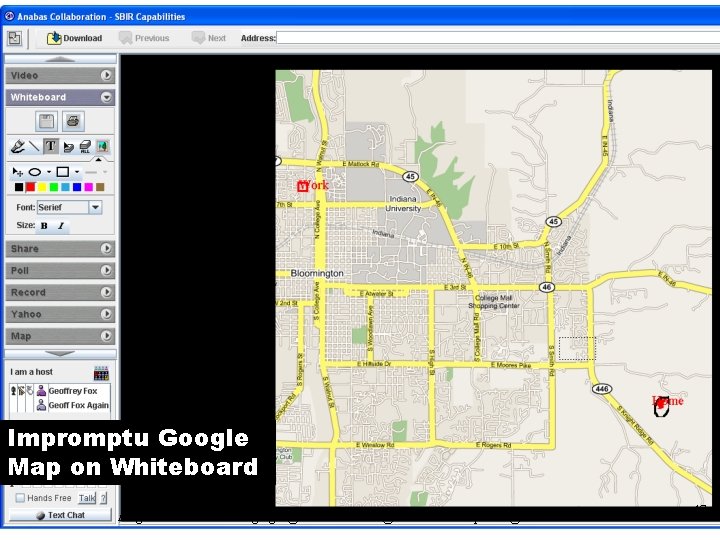Click the Next navigation button
The width and height of the screenshot is (720, 540).
click(209, 38)
